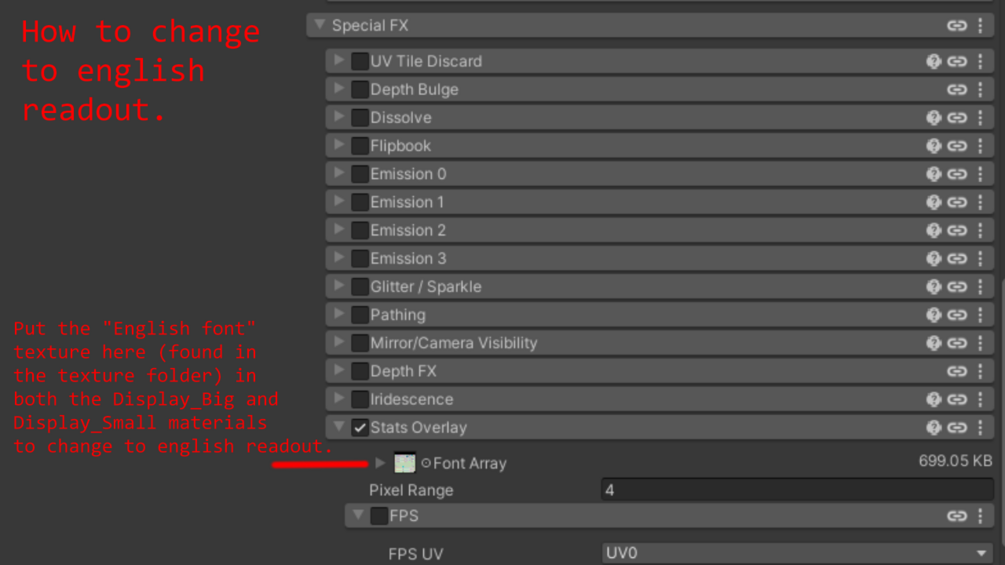The height and width of the screenshot is (565, 1005).
Task: Disable the Stats Overlay checkbox
Action: (x=360, y=428)
